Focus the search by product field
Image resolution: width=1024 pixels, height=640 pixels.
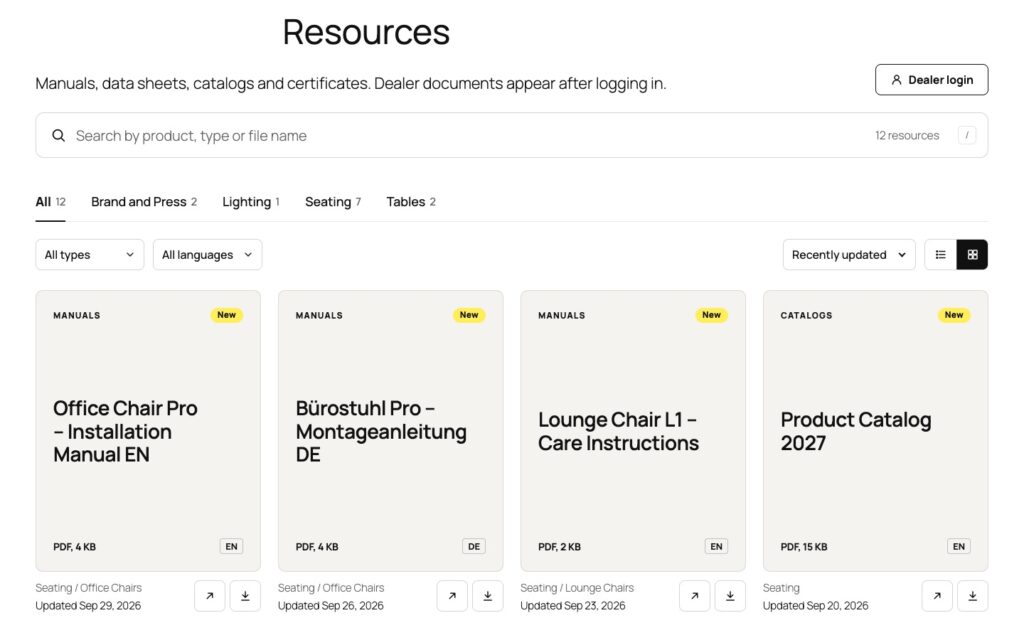click(511, 135)
